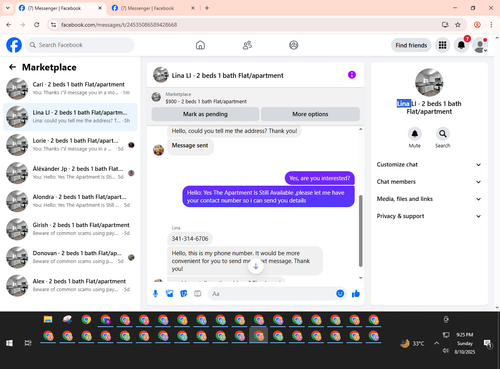Open the Lorie conversation
This screenshot has width=500, height=369.
70,145
